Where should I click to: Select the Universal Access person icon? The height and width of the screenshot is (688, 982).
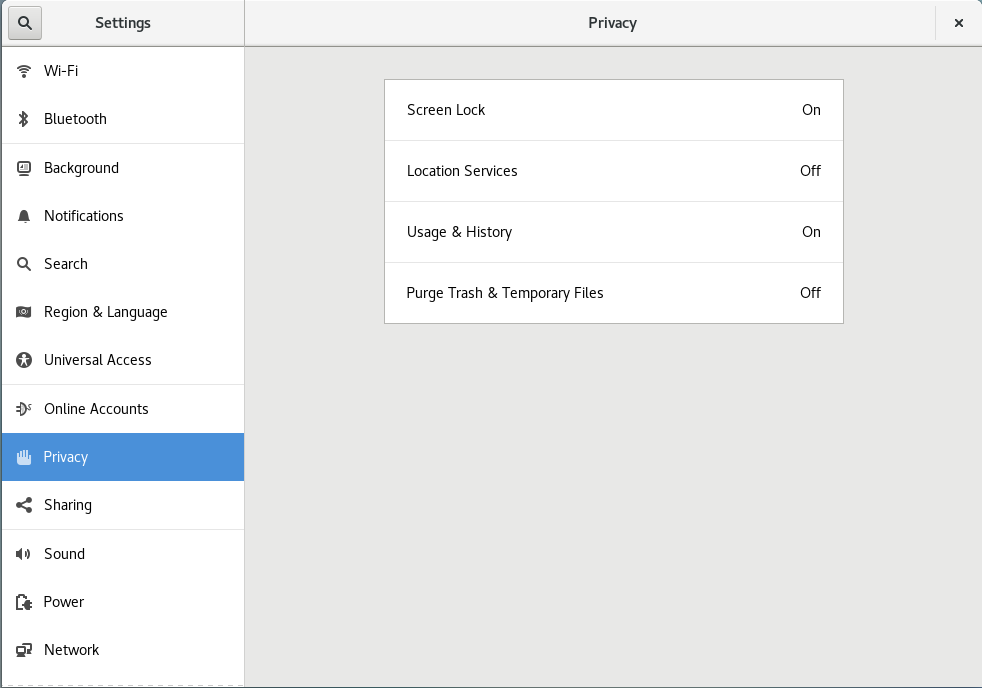click(24, 360)
